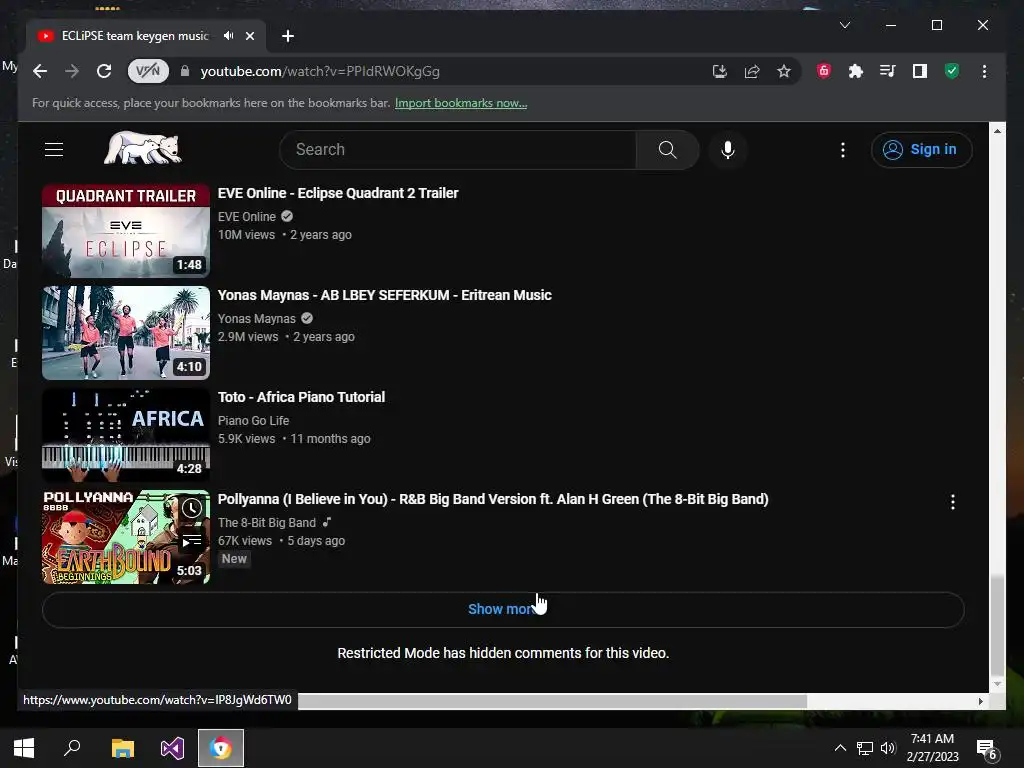The height and width of the screenshot is (768, 1024).
Task: Visit The 8-Bit Big Band channel
Action: click(x=266, y=522)
